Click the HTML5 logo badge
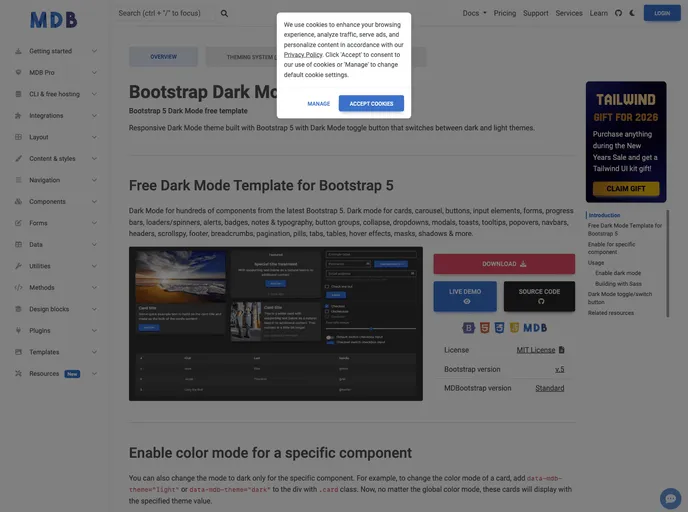 tap(484, 328)
